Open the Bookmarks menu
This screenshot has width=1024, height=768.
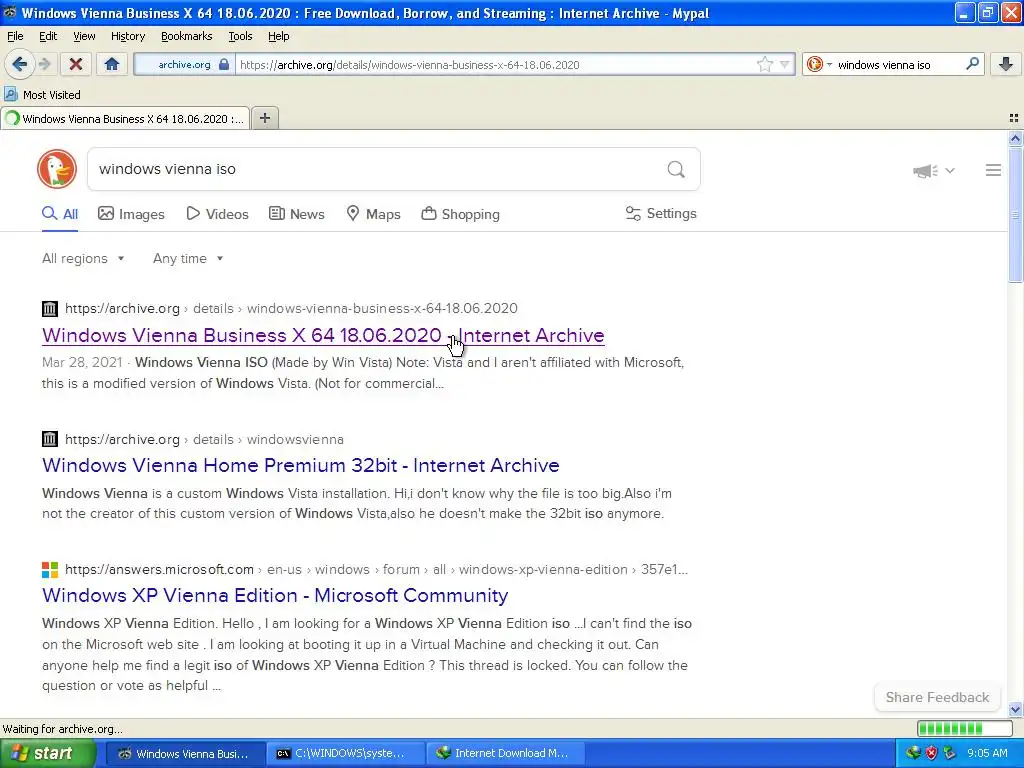(x=186, y=36)
